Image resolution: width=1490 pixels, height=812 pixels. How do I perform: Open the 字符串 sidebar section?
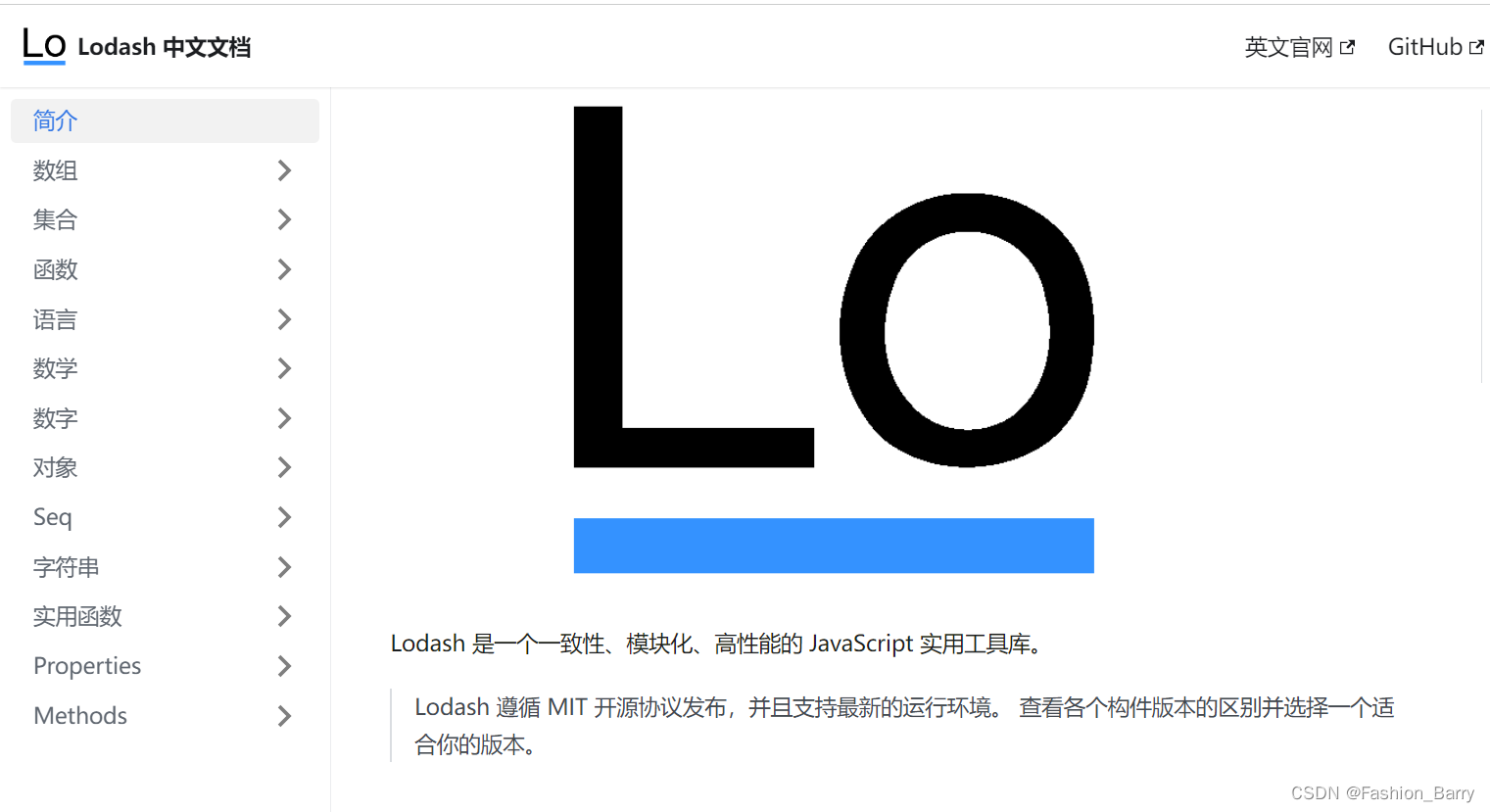165,567
